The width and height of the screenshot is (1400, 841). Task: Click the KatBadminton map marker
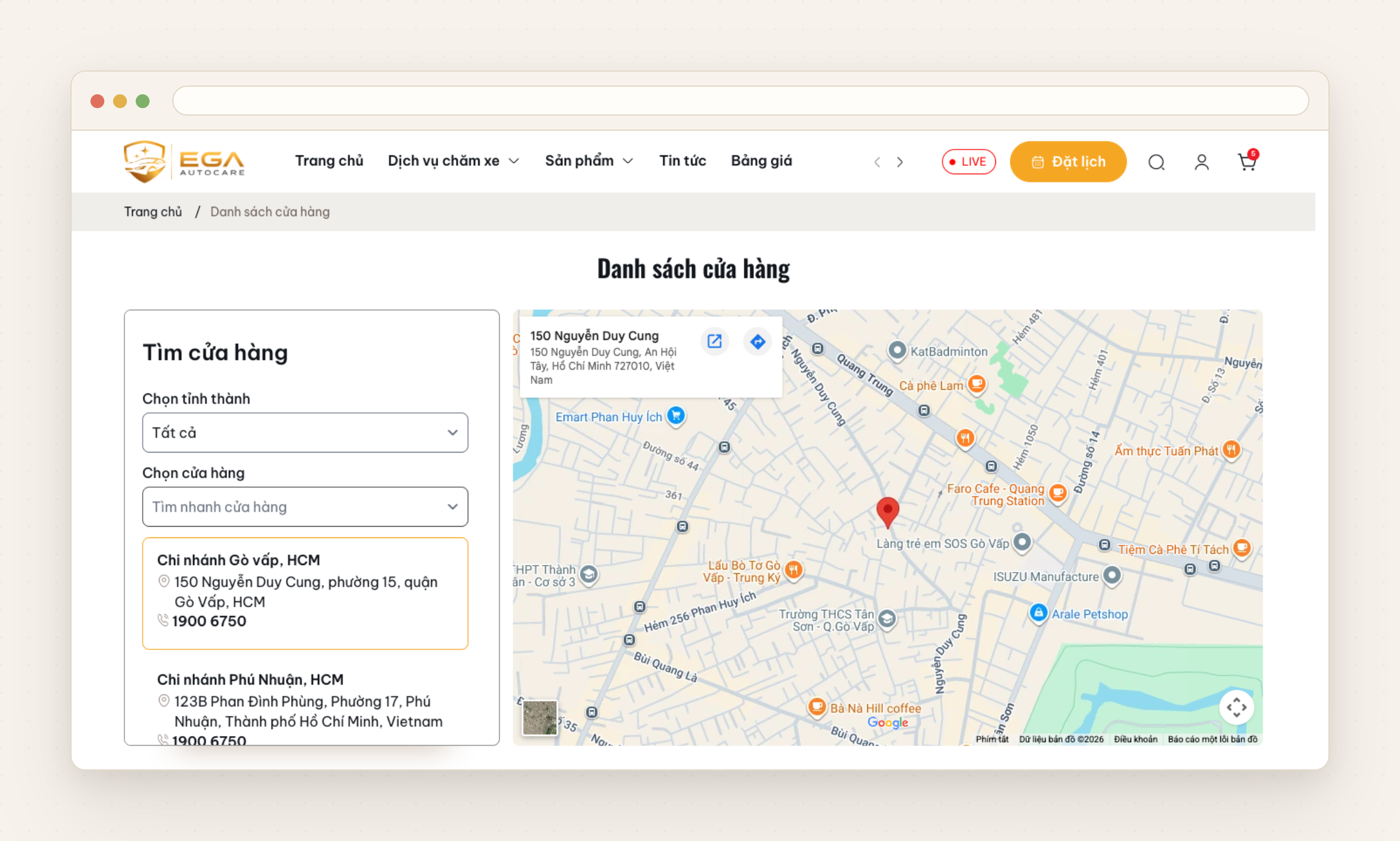[897, 350]
